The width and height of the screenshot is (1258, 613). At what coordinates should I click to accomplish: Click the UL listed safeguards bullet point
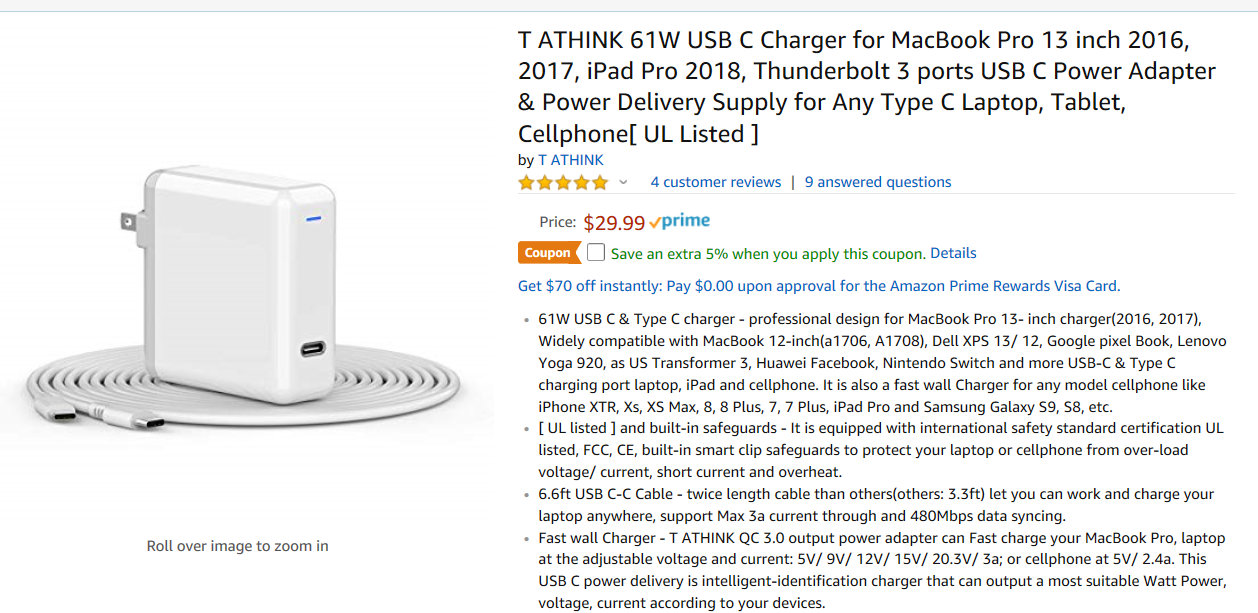pos(880,450)
